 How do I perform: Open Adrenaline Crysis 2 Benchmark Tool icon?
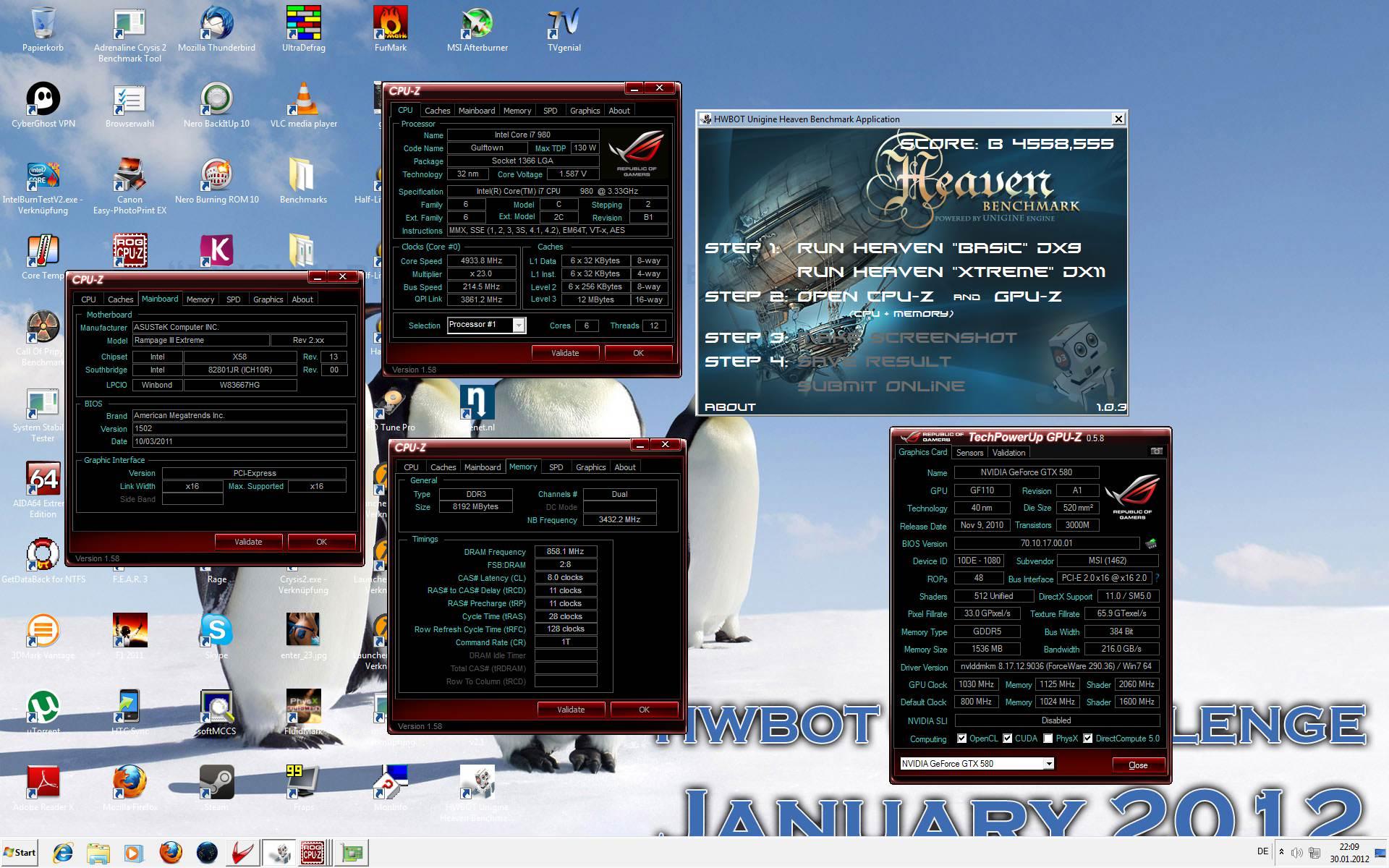pos(129,24)
